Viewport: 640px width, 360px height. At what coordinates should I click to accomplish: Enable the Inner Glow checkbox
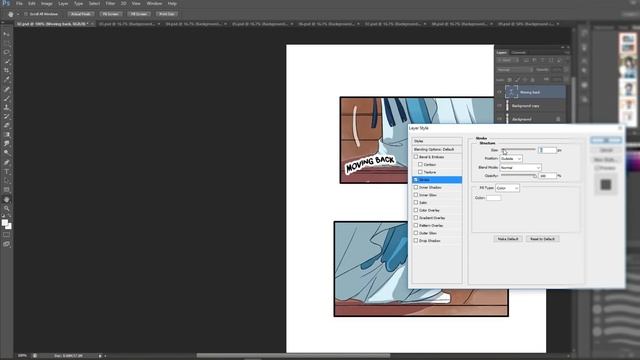[416, 195]
